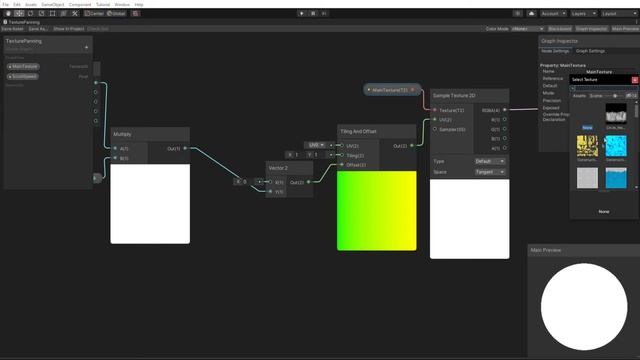Select the black-and-white noise texture thumbnail
Image resolution: width=640 pixels, height=360 pixels.
(x=616, y=113)
